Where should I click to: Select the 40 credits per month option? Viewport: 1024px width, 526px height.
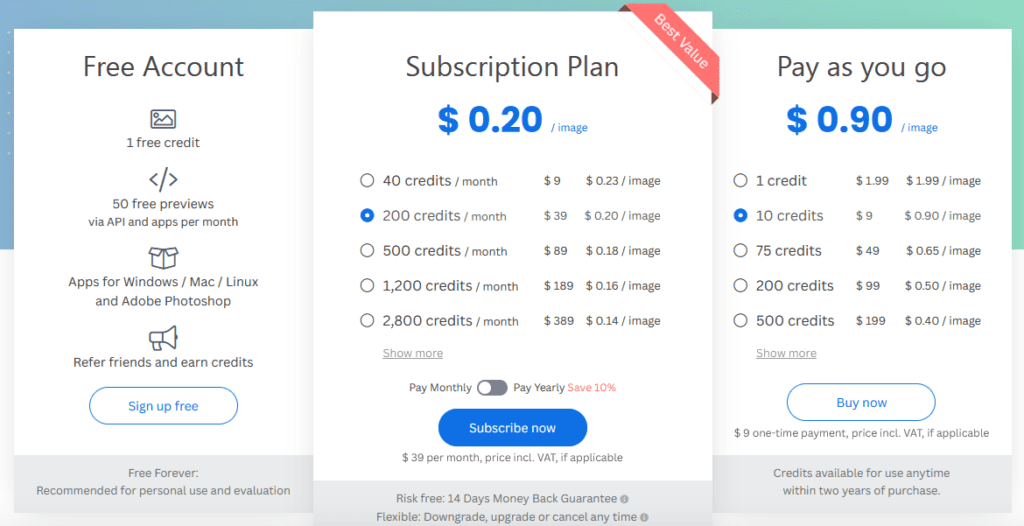tap(367, 181)
